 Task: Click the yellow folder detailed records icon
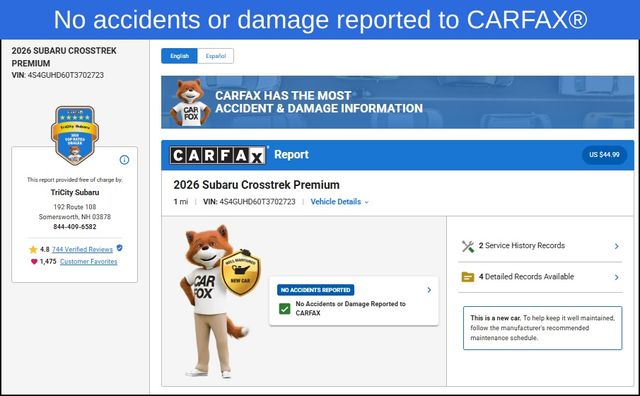(x=468, y=277)
